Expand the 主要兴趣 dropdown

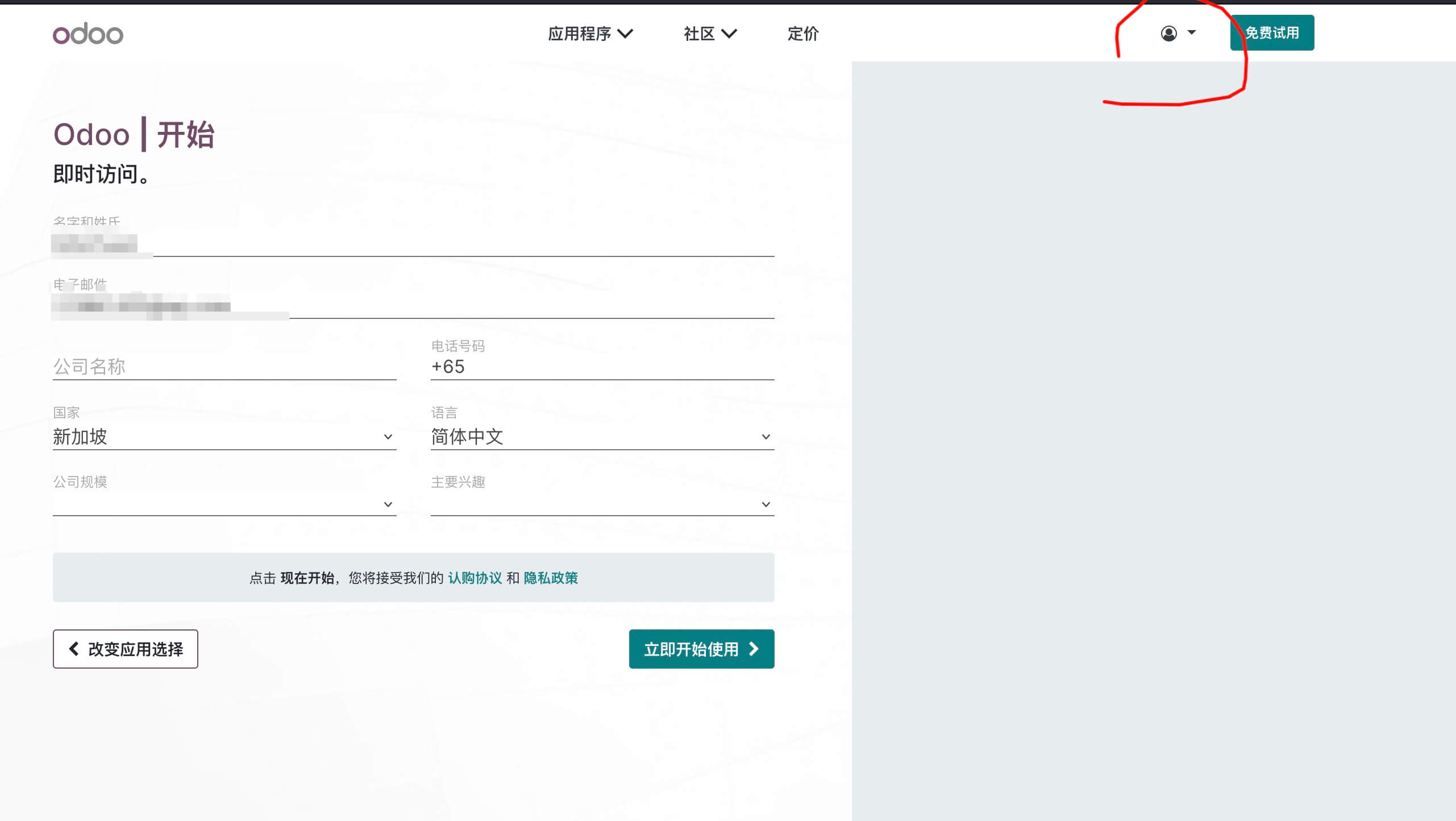602,504
